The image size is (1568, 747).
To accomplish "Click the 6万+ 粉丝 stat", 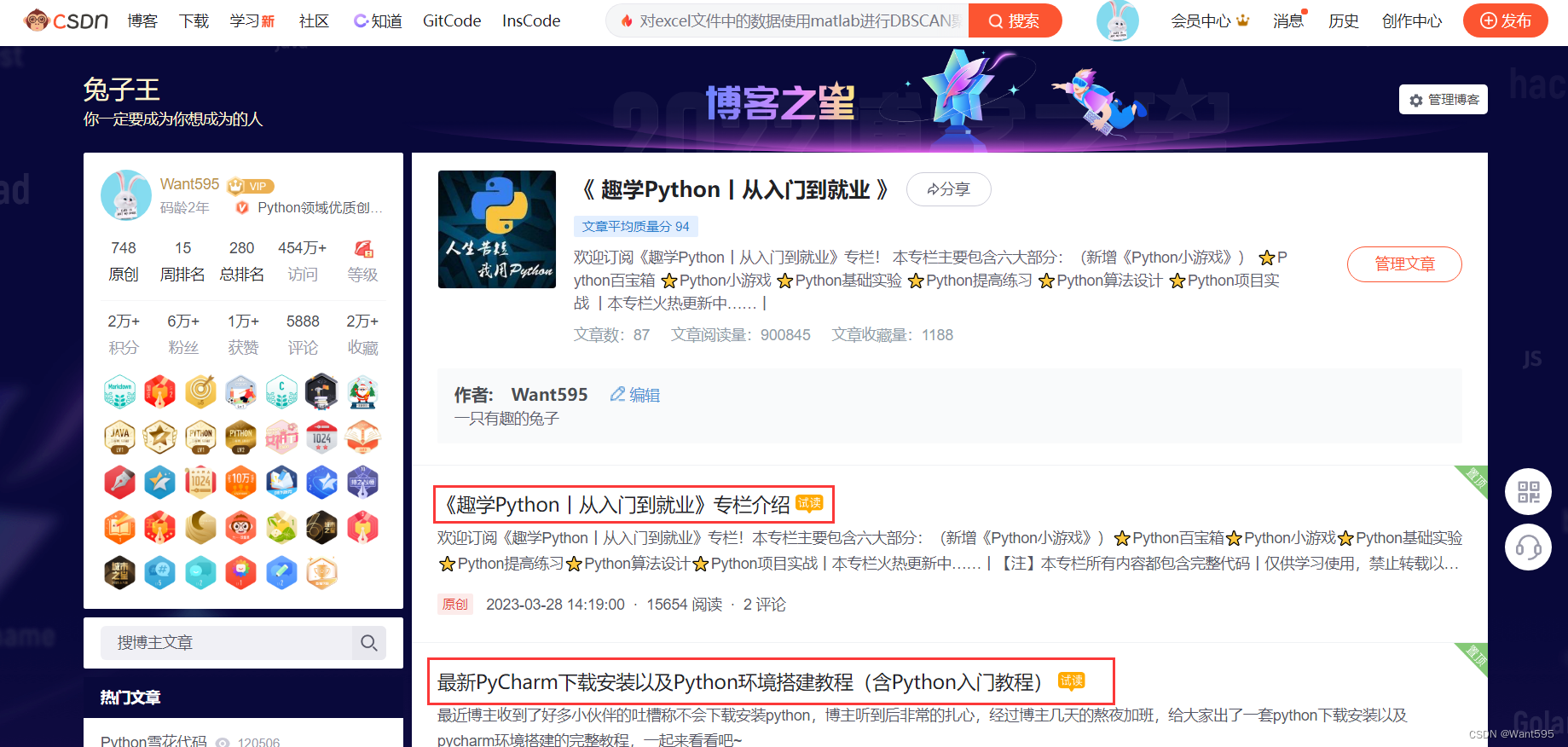I will [183, 334].
